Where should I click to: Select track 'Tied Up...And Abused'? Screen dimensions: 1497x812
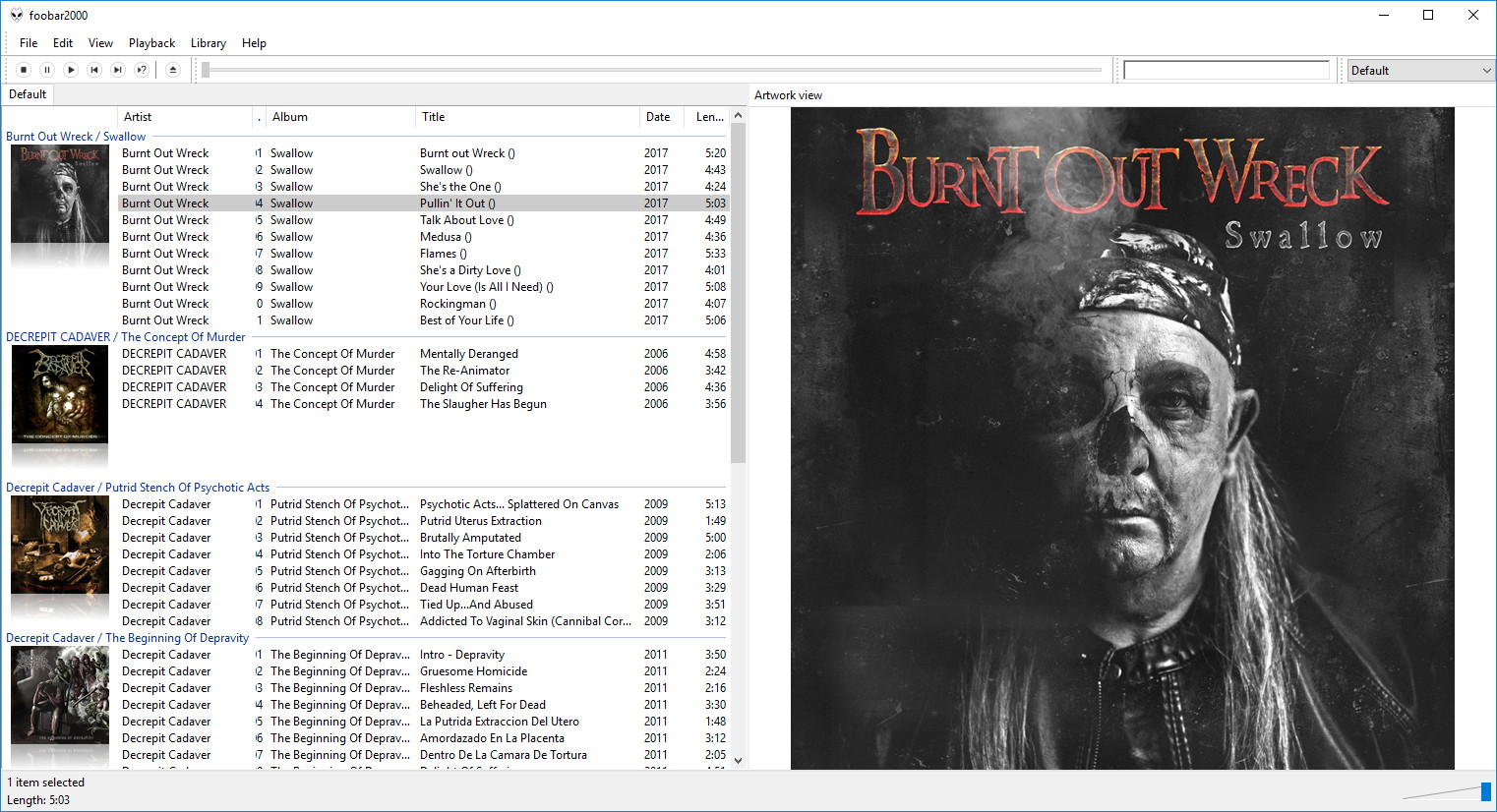pos(423,605)
